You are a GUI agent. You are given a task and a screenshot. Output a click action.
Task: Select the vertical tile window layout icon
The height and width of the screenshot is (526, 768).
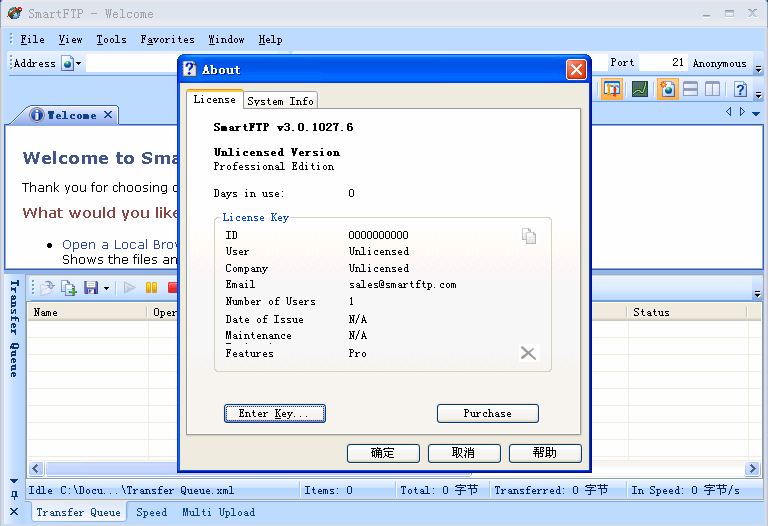[x=712, y=89]
